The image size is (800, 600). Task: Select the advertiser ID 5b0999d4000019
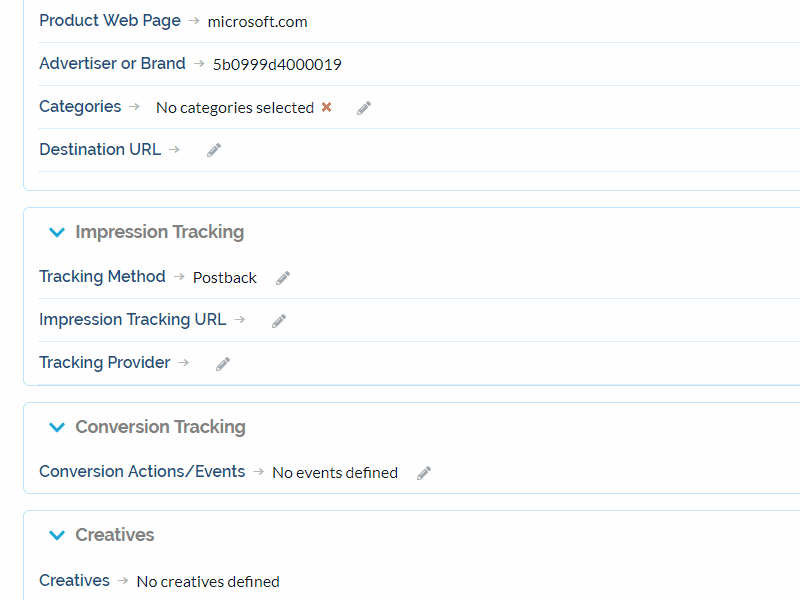point(277,64)
